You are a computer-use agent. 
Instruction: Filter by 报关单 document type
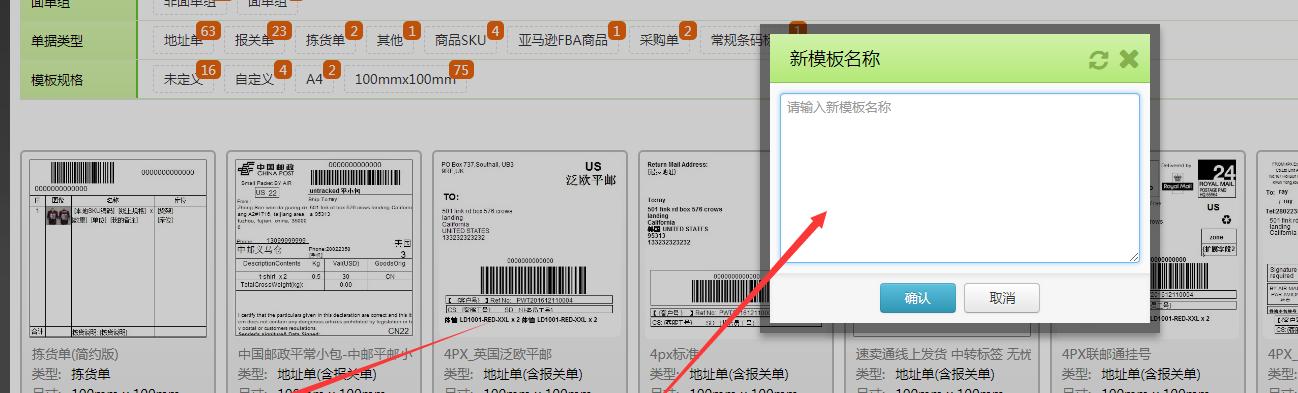[255, 41]
